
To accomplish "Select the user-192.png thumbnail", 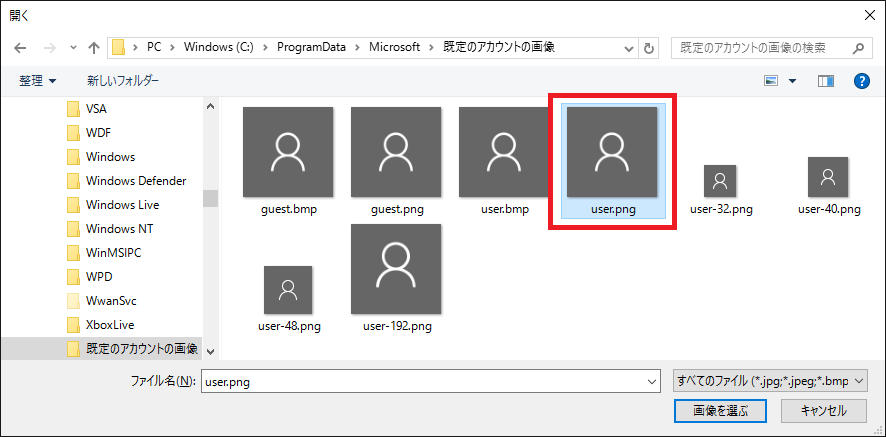I will 396,277.
